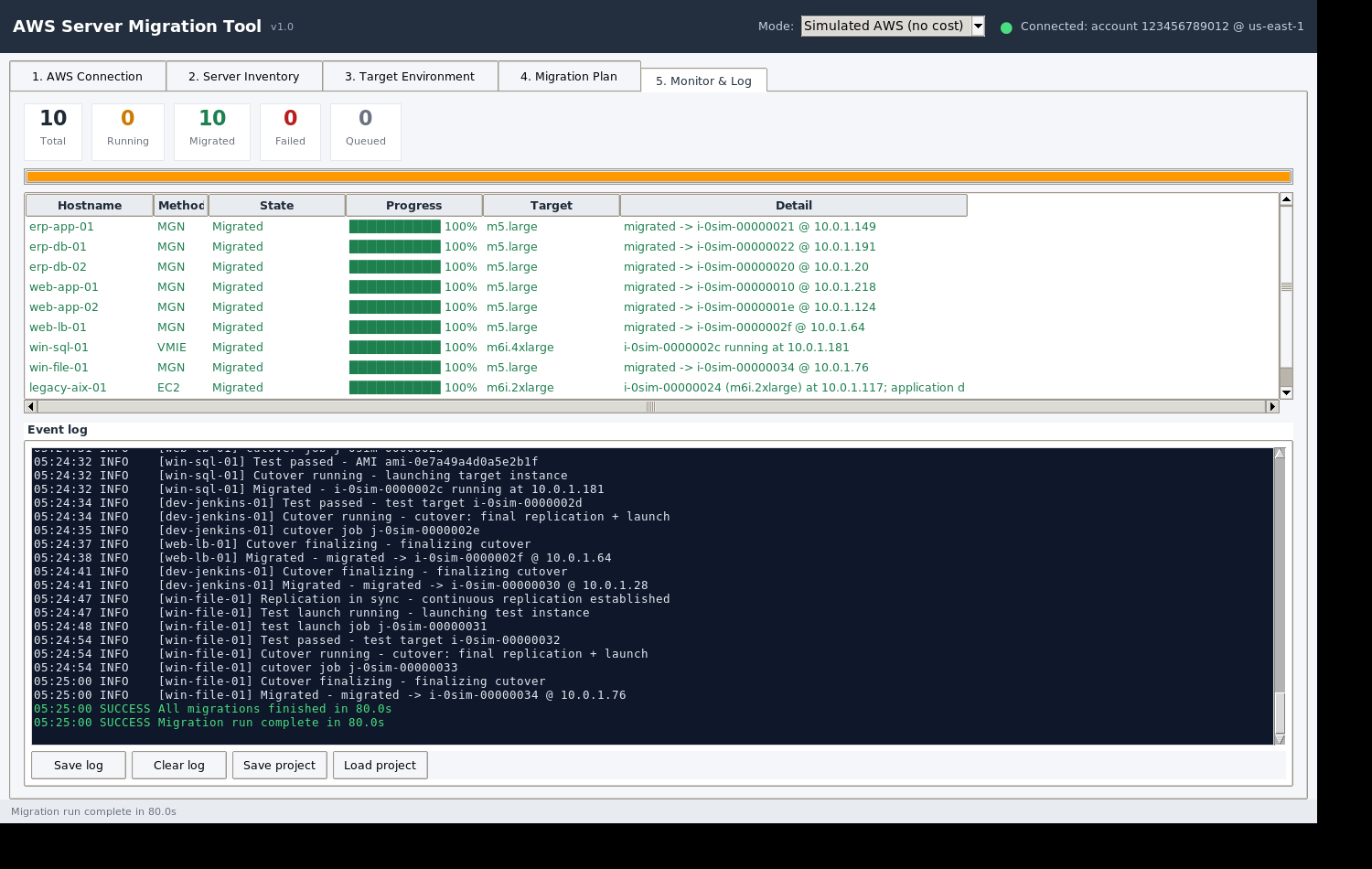Click the log line 'All migrations finished in 80.0s'
Screen dimensions: 1372x869
(213, 709)
